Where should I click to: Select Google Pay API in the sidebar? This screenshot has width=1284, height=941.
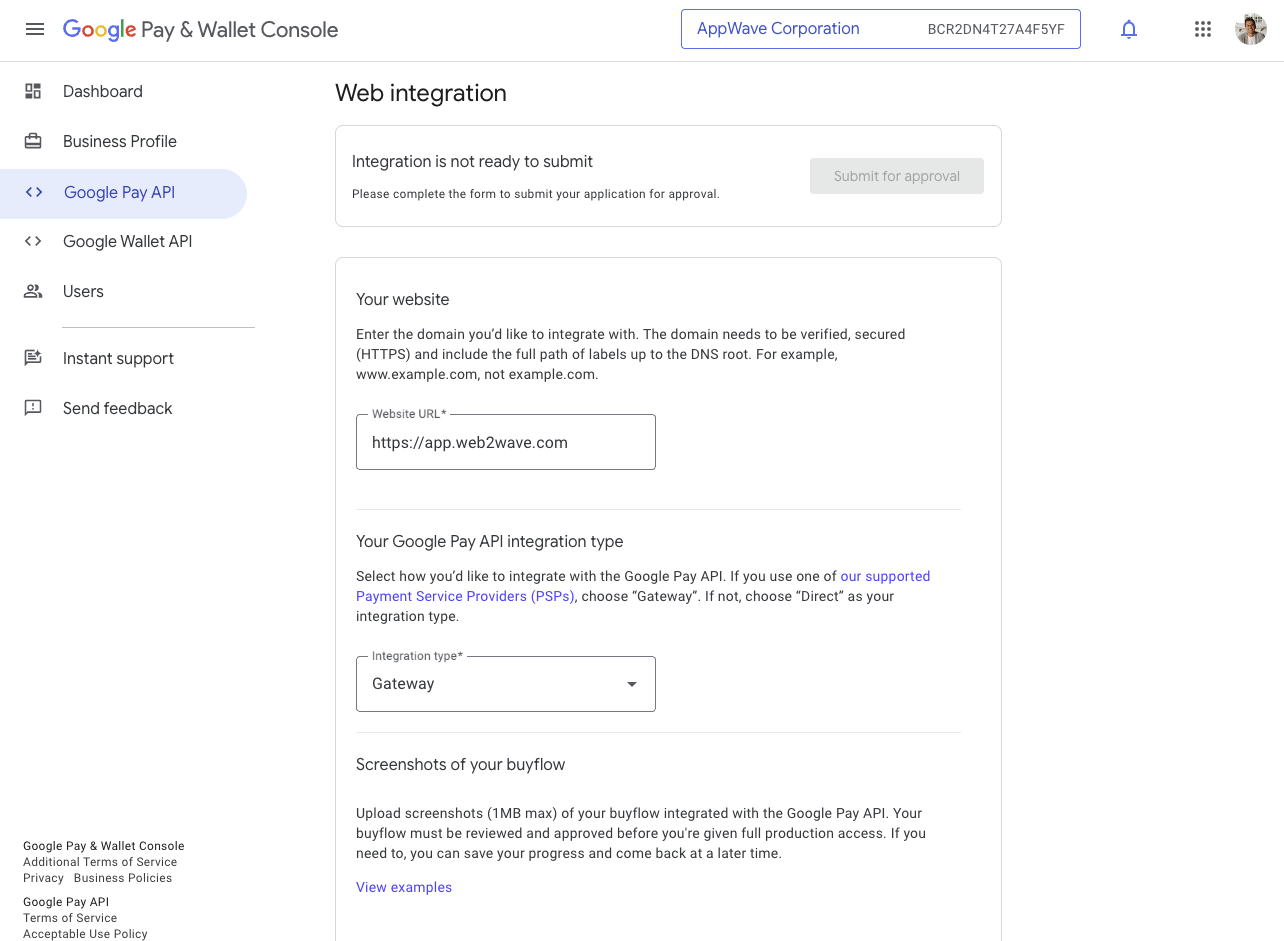[123, 193]
